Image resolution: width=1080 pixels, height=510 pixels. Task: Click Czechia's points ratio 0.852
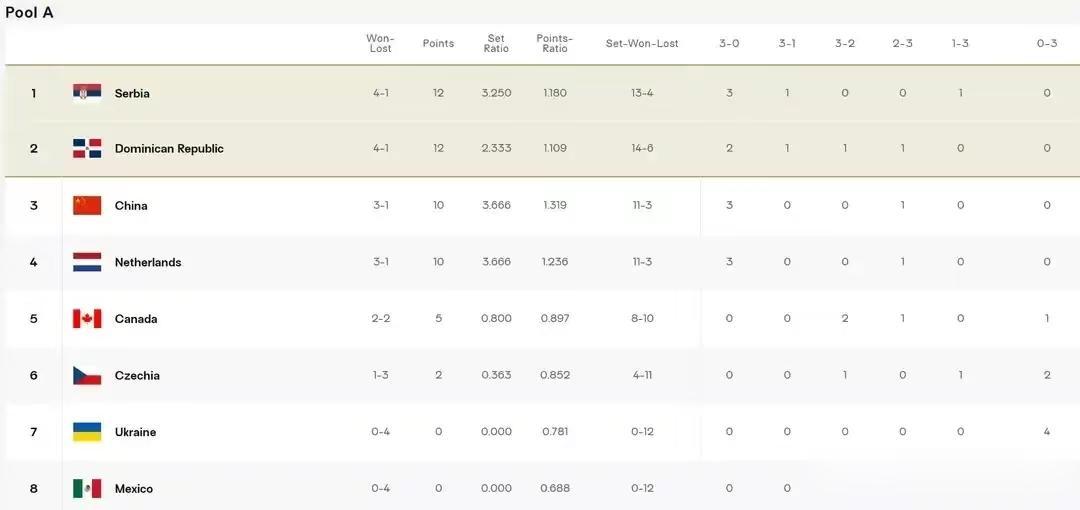pyautogui.click(x=554, y=376)
